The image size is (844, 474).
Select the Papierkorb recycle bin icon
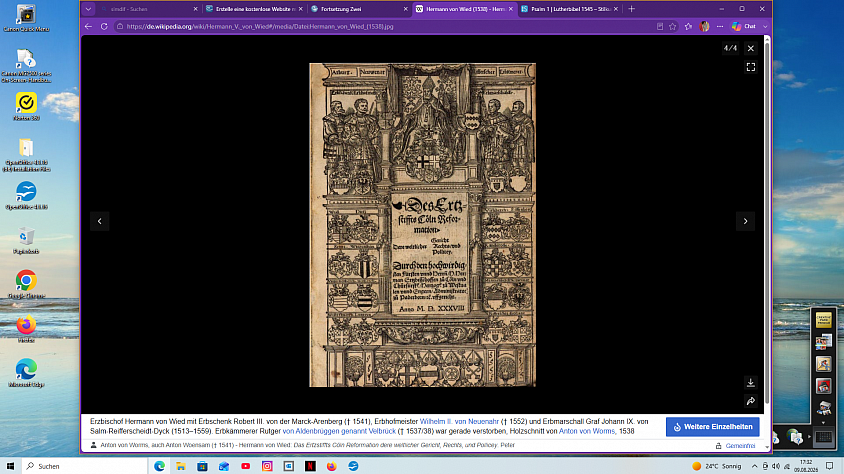click(x=26, y=240)
